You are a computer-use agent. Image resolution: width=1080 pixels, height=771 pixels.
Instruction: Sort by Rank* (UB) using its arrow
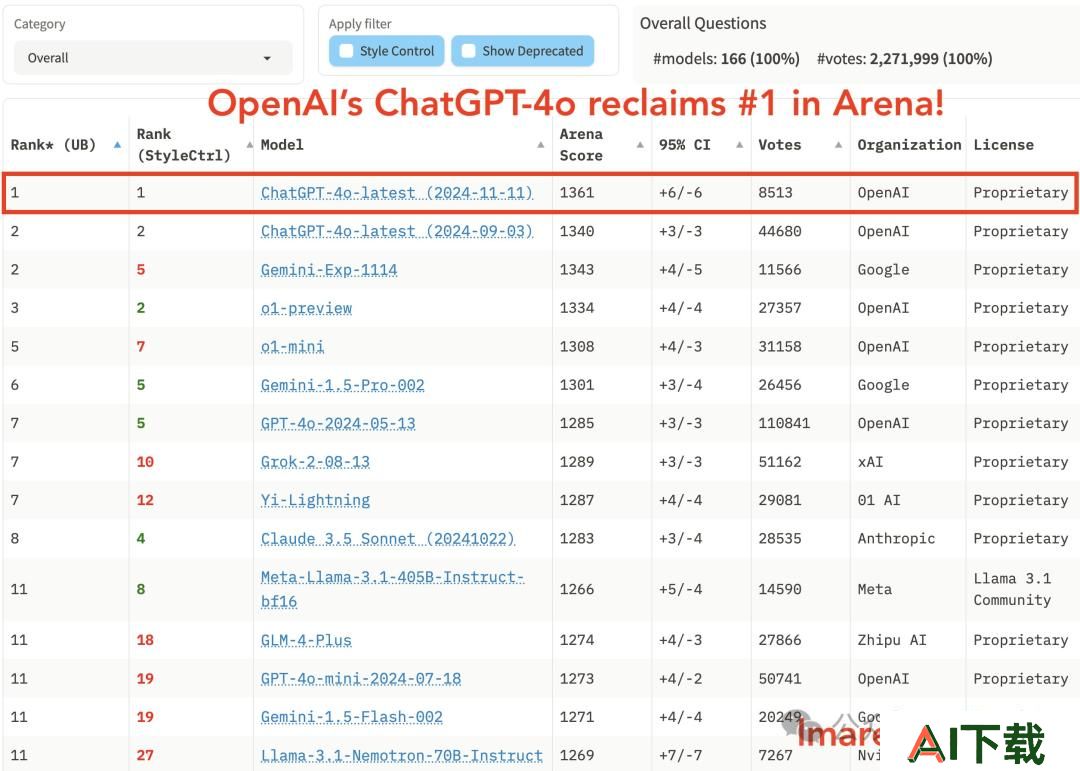pos(117,145)
